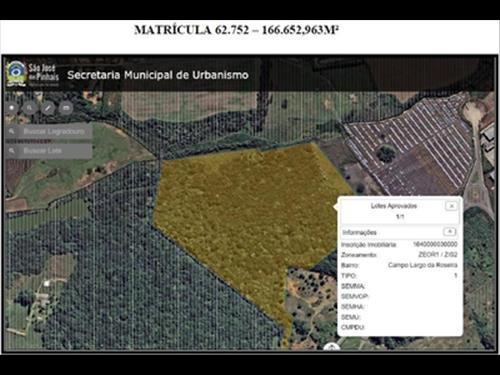This screenshot has height=375, width=500.
Task: Click the SEMVOP label in the popup
Action: (355, 296)
